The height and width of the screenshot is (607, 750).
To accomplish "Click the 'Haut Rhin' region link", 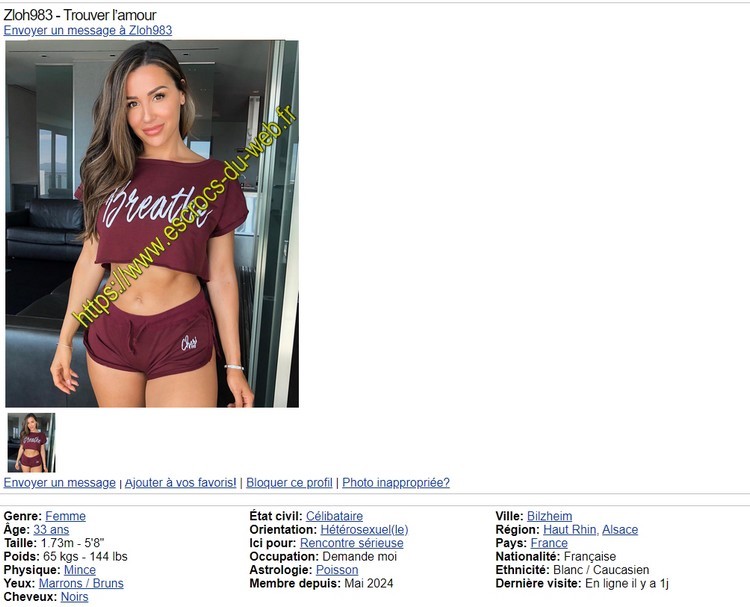I will pyautogui.click(x=570, y=530).
